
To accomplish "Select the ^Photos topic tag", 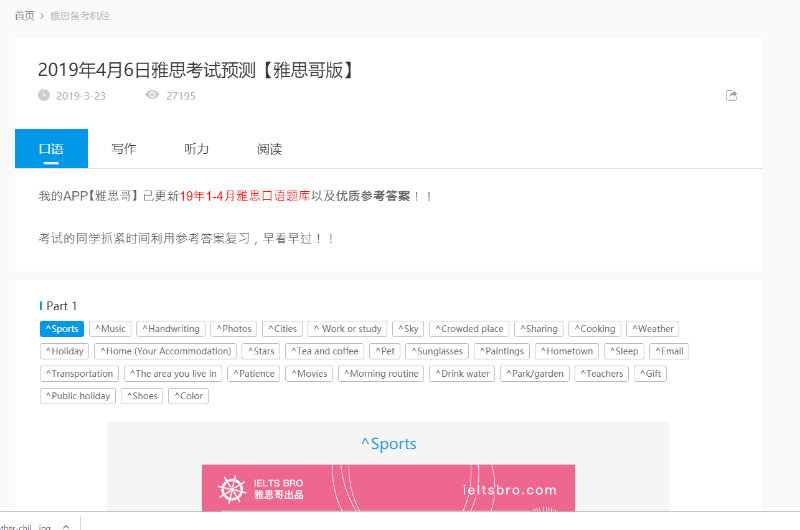I will pos(234,329).
